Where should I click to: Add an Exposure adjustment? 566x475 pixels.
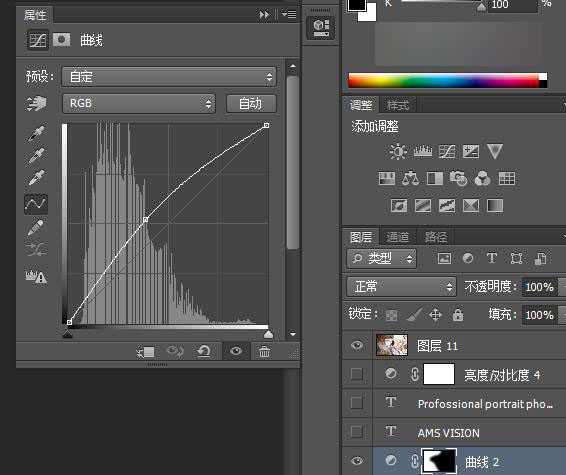(x=471, y=151)
